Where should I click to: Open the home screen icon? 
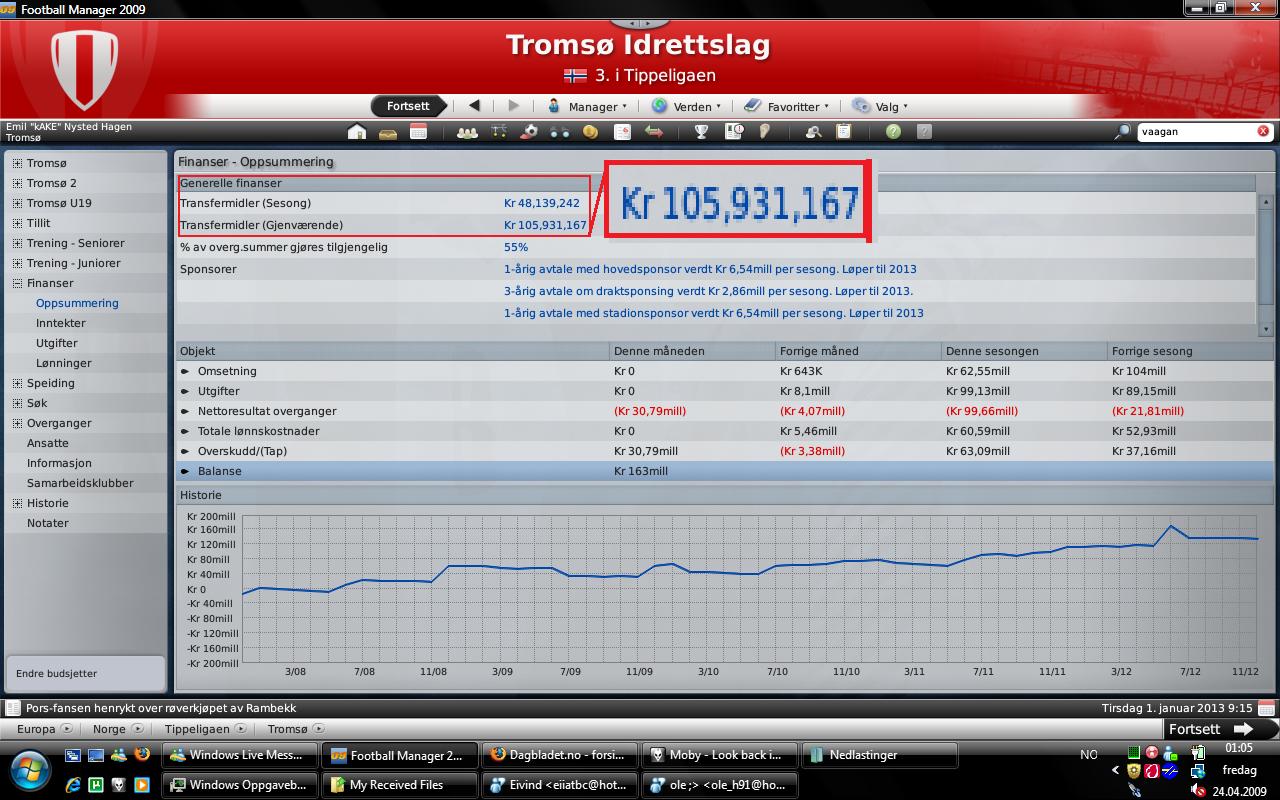356,131
